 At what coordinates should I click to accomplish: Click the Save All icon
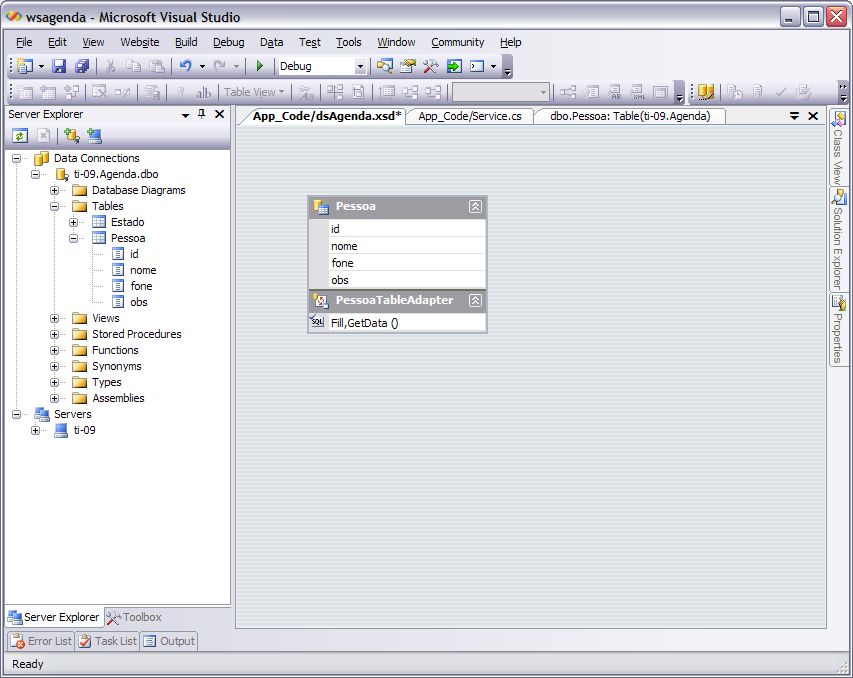[x=81, y=66]
